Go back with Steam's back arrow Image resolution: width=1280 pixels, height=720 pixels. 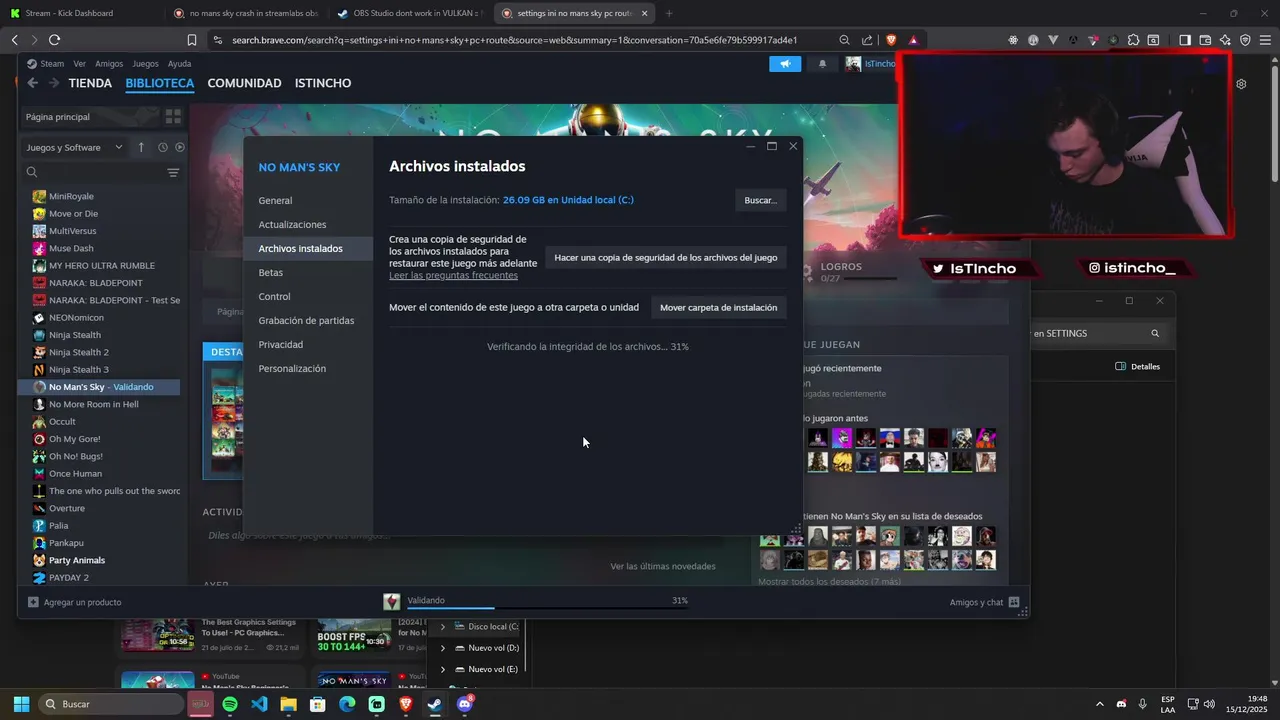[x=32, y=83]
